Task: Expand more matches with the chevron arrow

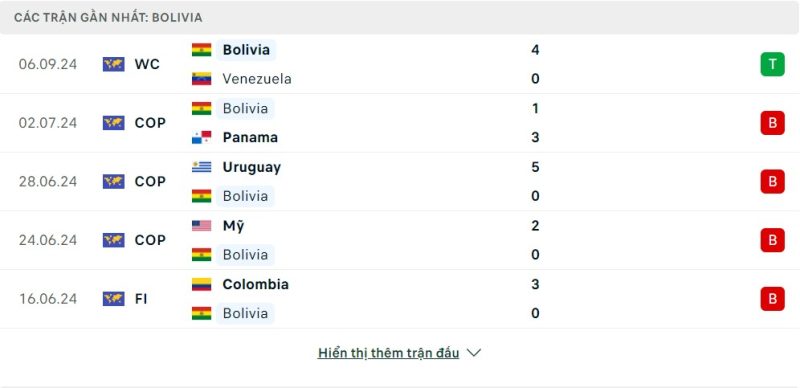Action: tap(474, 353)
